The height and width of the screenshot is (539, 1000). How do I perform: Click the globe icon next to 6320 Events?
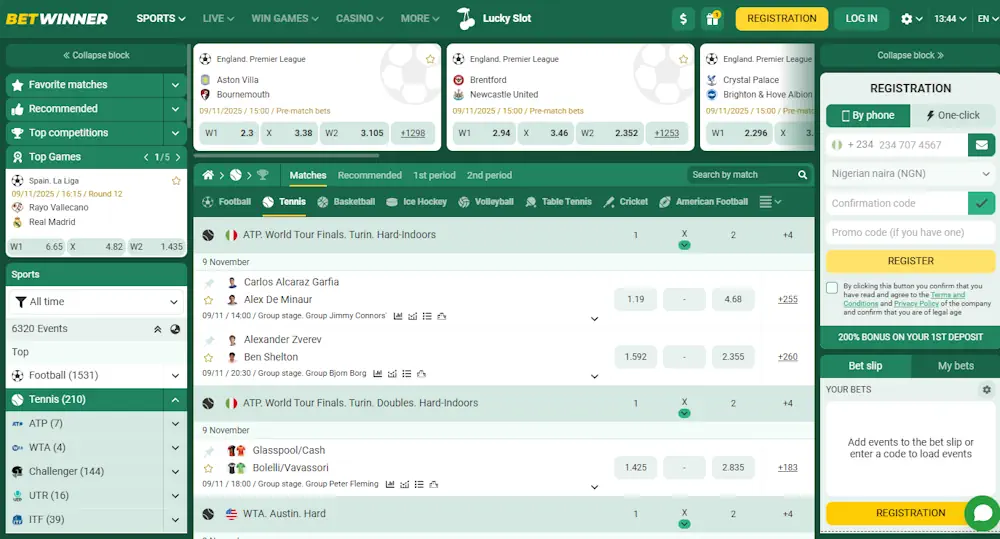pos(175,329)
